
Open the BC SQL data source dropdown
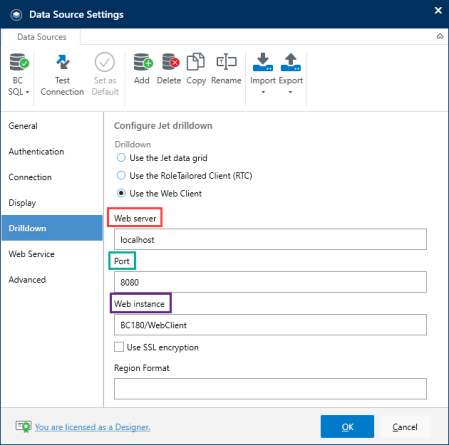pyautogui.click(x=19, y=74)
